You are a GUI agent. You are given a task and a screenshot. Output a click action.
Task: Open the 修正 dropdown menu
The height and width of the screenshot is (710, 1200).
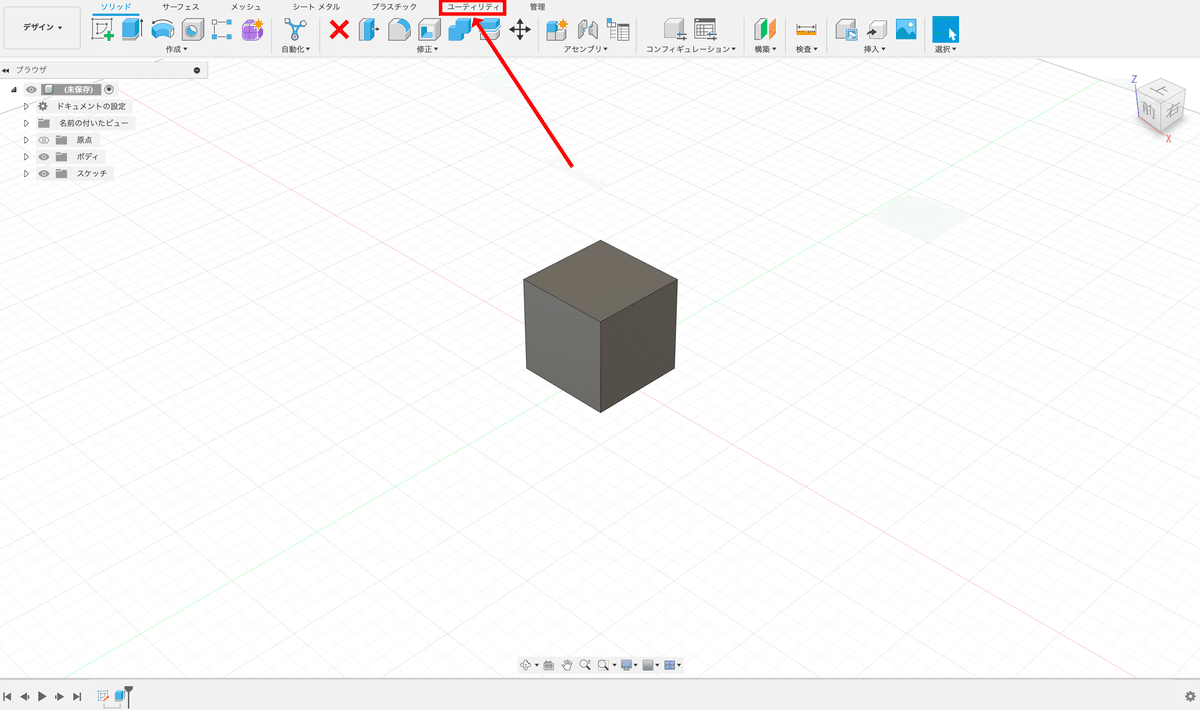click(429, 48)
